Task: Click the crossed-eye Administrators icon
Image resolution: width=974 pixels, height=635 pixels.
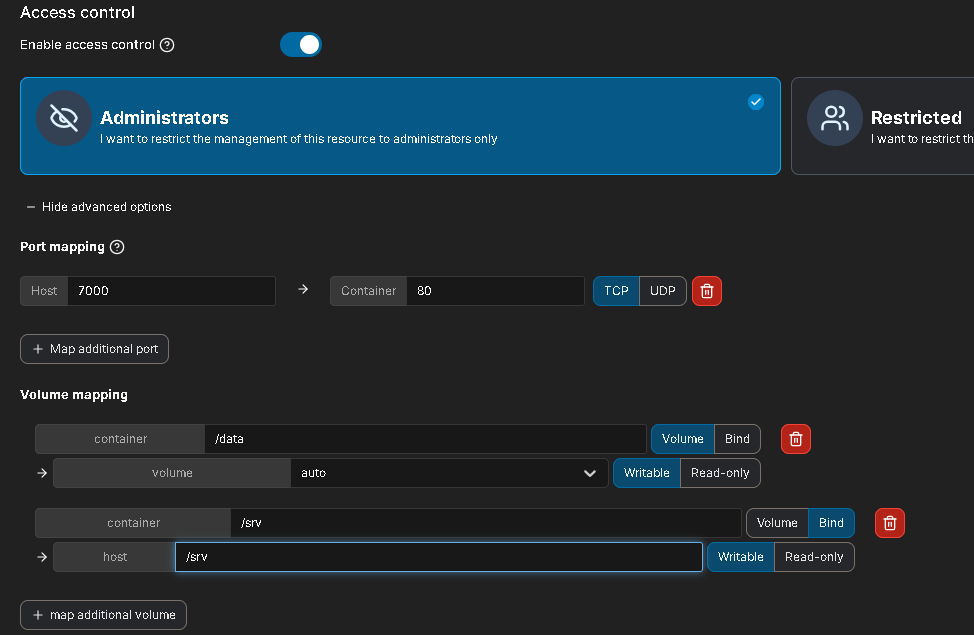Action: pos(64,118)
